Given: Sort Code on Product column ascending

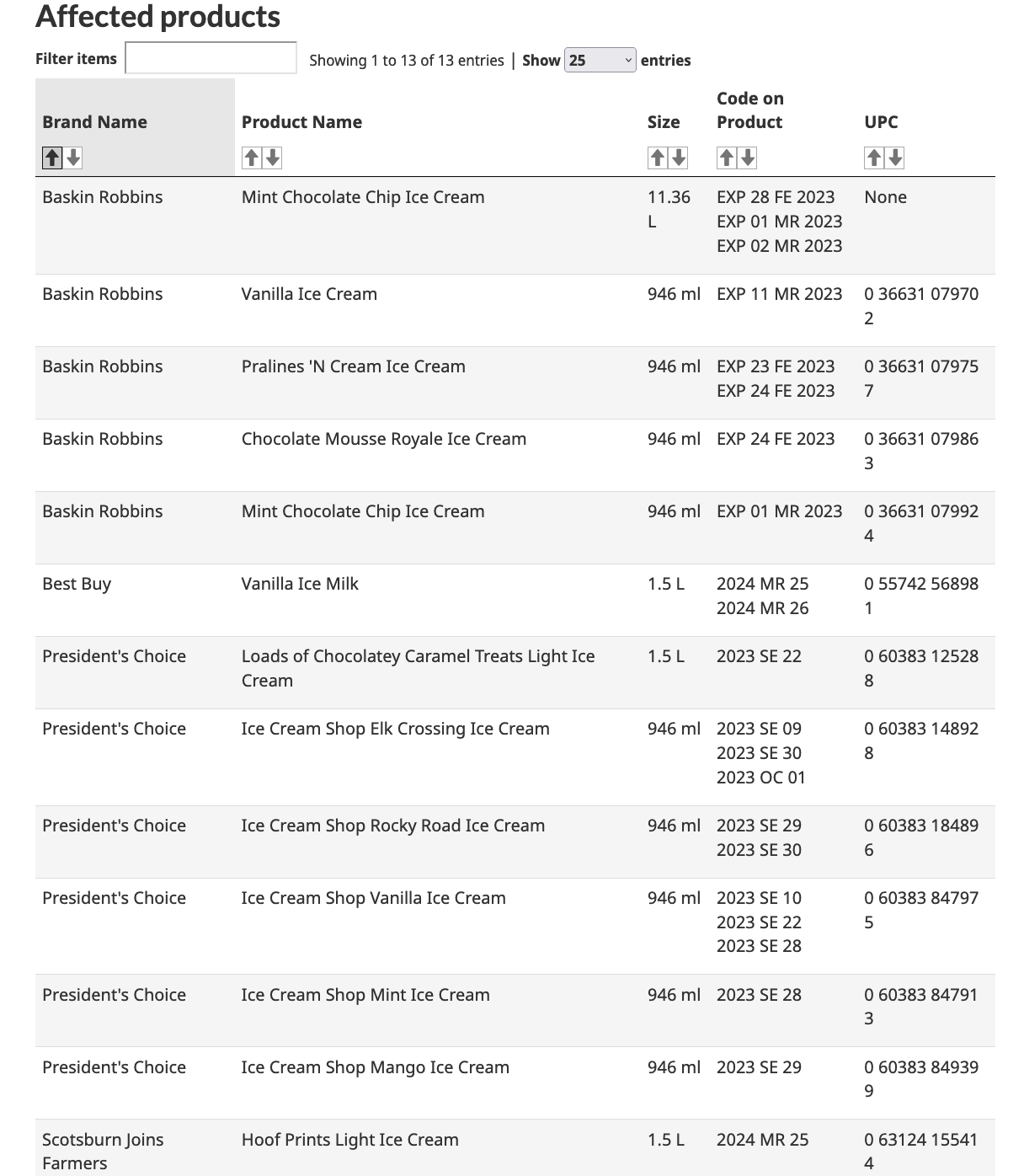Looking at the screenshot, I should coord(726,158).
